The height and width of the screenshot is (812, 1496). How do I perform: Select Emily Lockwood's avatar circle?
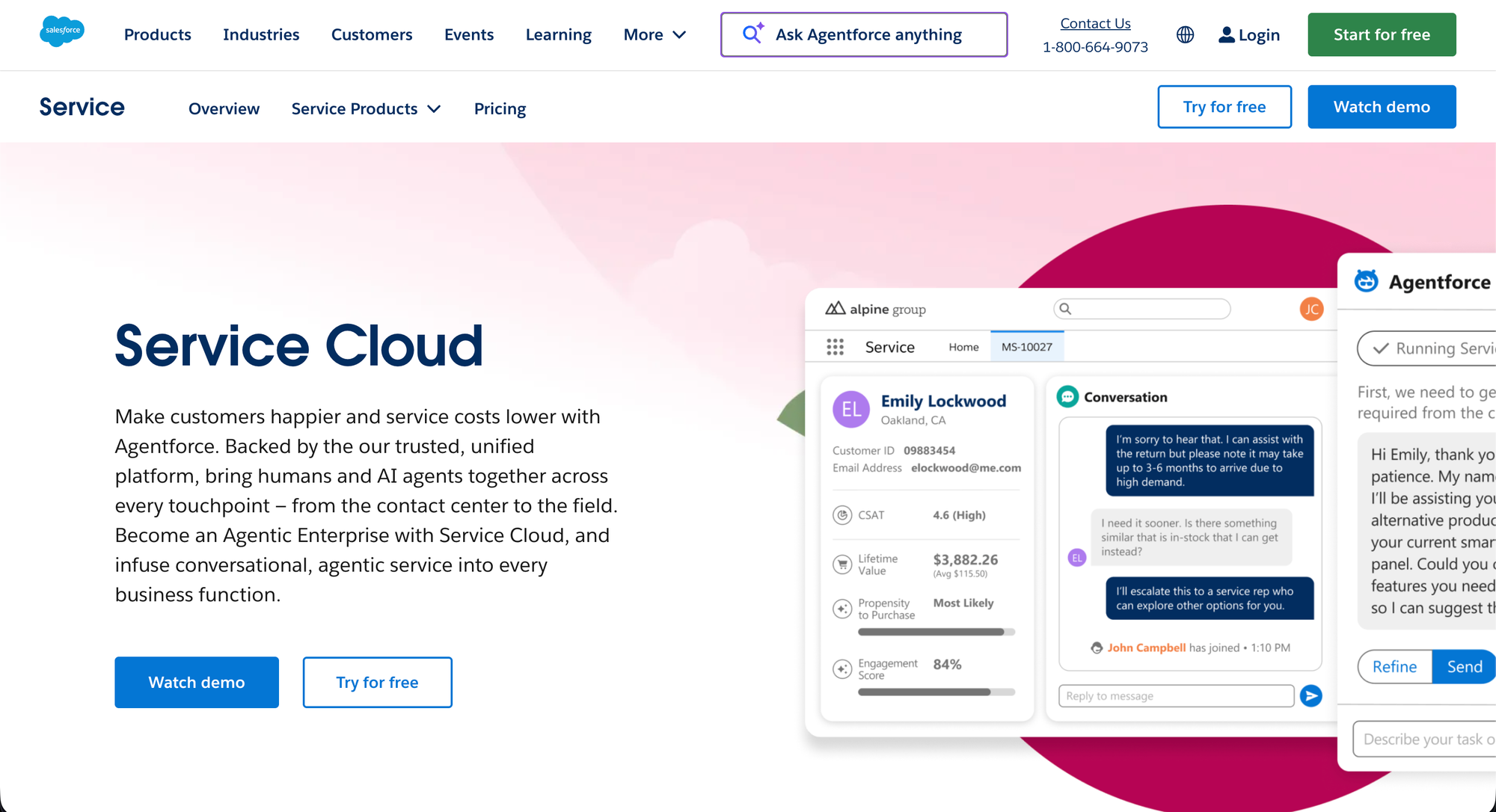(x=850, y=409)
